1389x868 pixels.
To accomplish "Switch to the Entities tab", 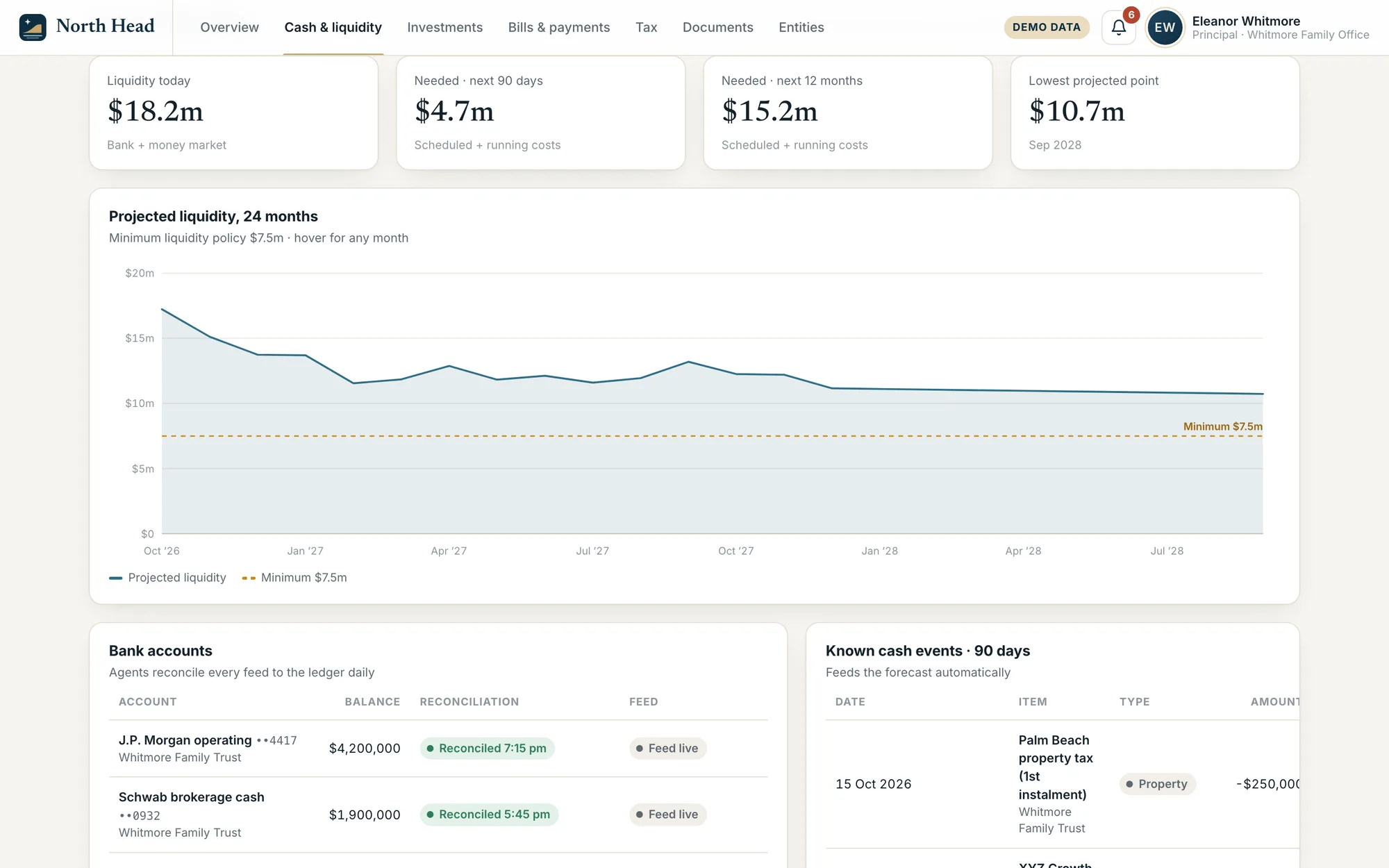I will point(801,27).
